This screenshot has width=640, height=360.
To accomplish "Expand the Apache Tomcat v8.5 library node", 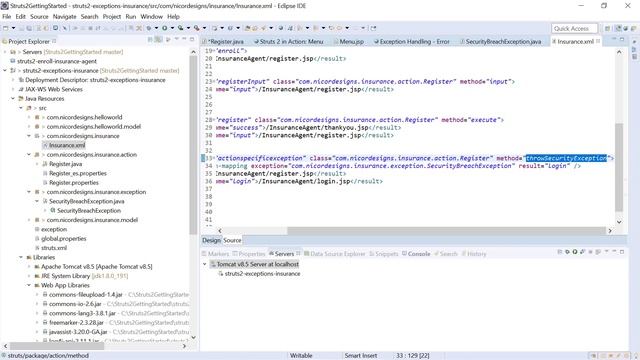I will [29, 267].
